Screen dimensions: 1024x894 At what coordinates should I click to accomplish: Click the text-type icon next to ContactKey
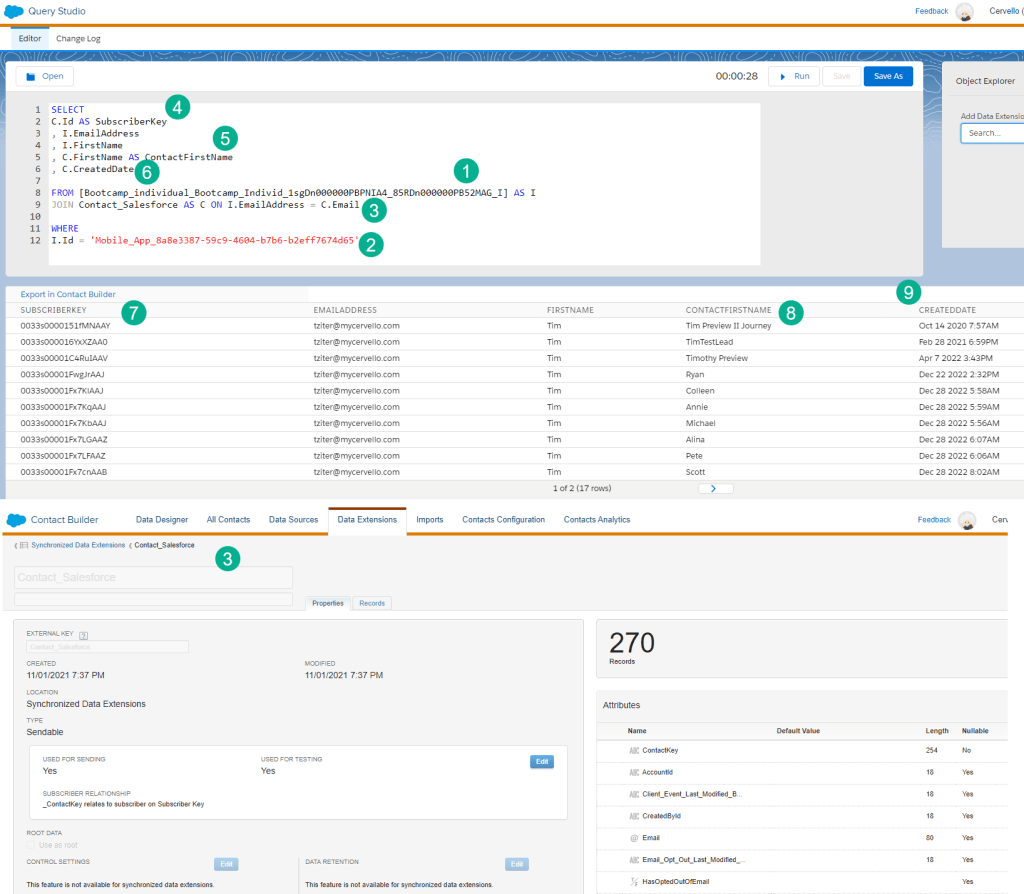coord(634,750)
